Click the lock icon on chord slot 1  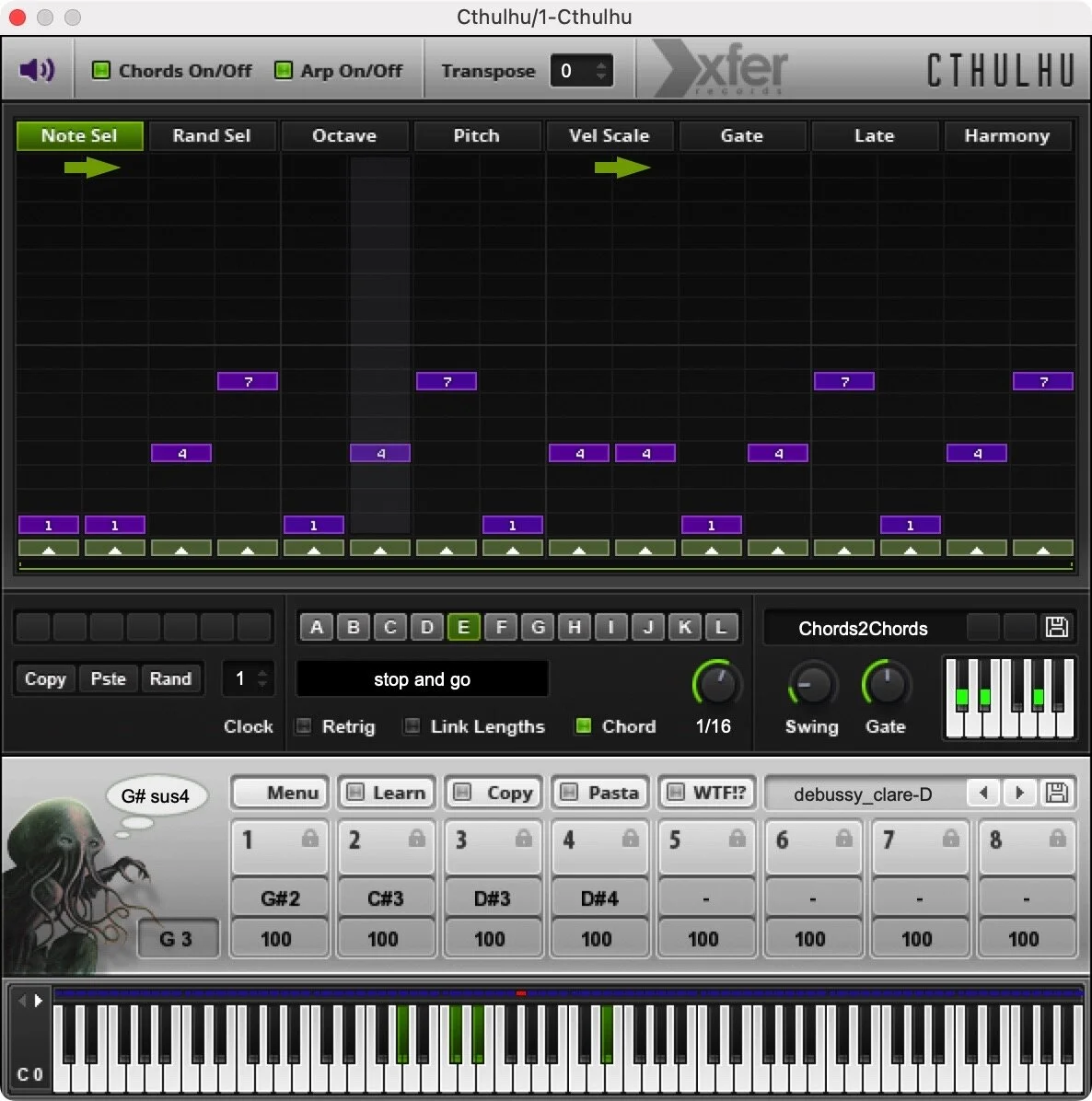(309, 839)
